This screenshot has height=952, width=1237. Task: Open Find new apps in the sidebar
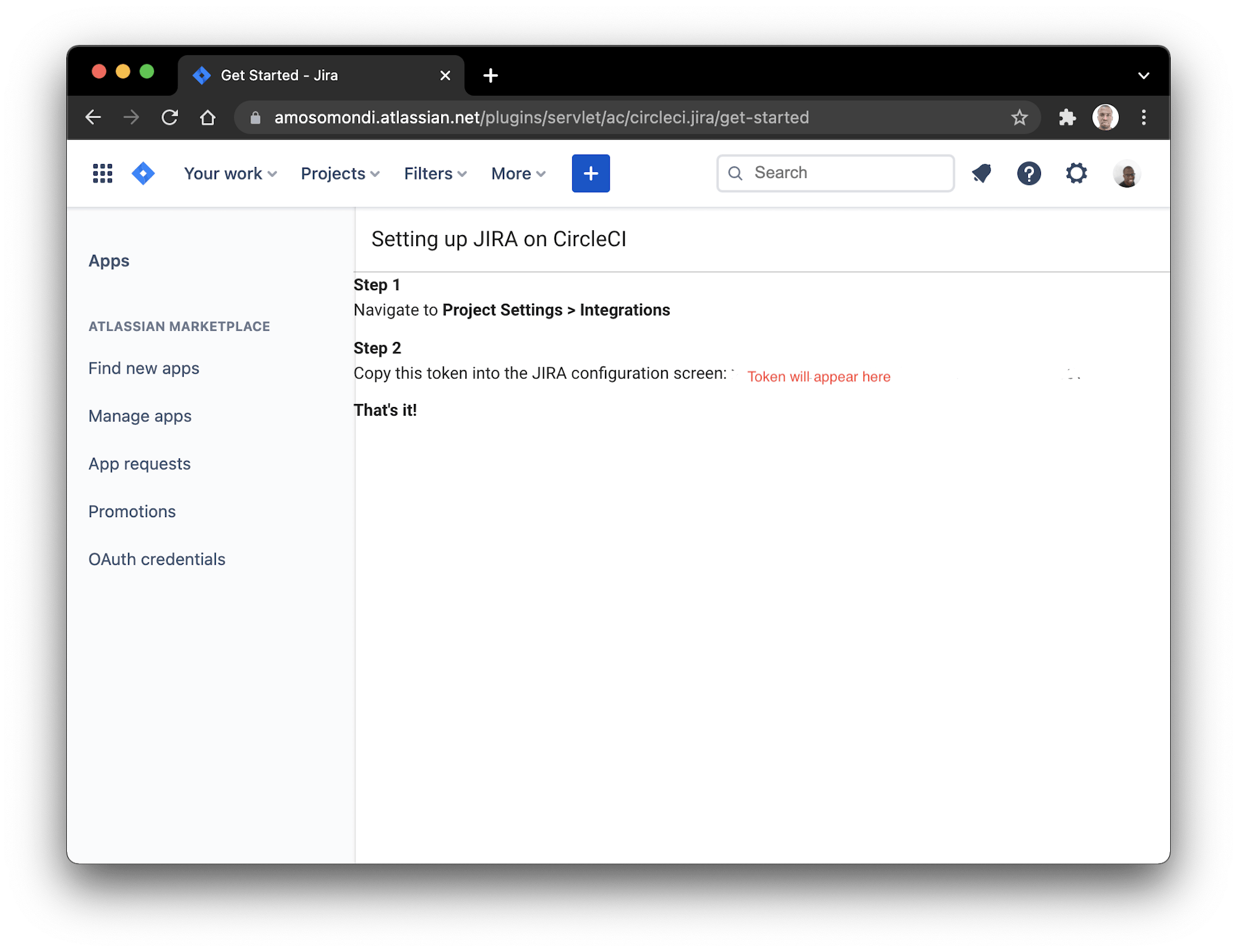pos(143,368)
